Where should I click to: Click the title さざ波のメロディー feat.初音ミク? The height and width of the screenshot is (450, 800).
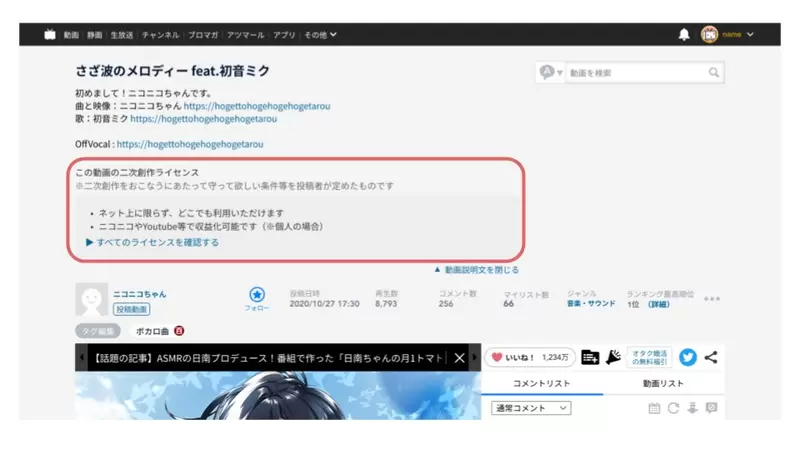[172, 71]
